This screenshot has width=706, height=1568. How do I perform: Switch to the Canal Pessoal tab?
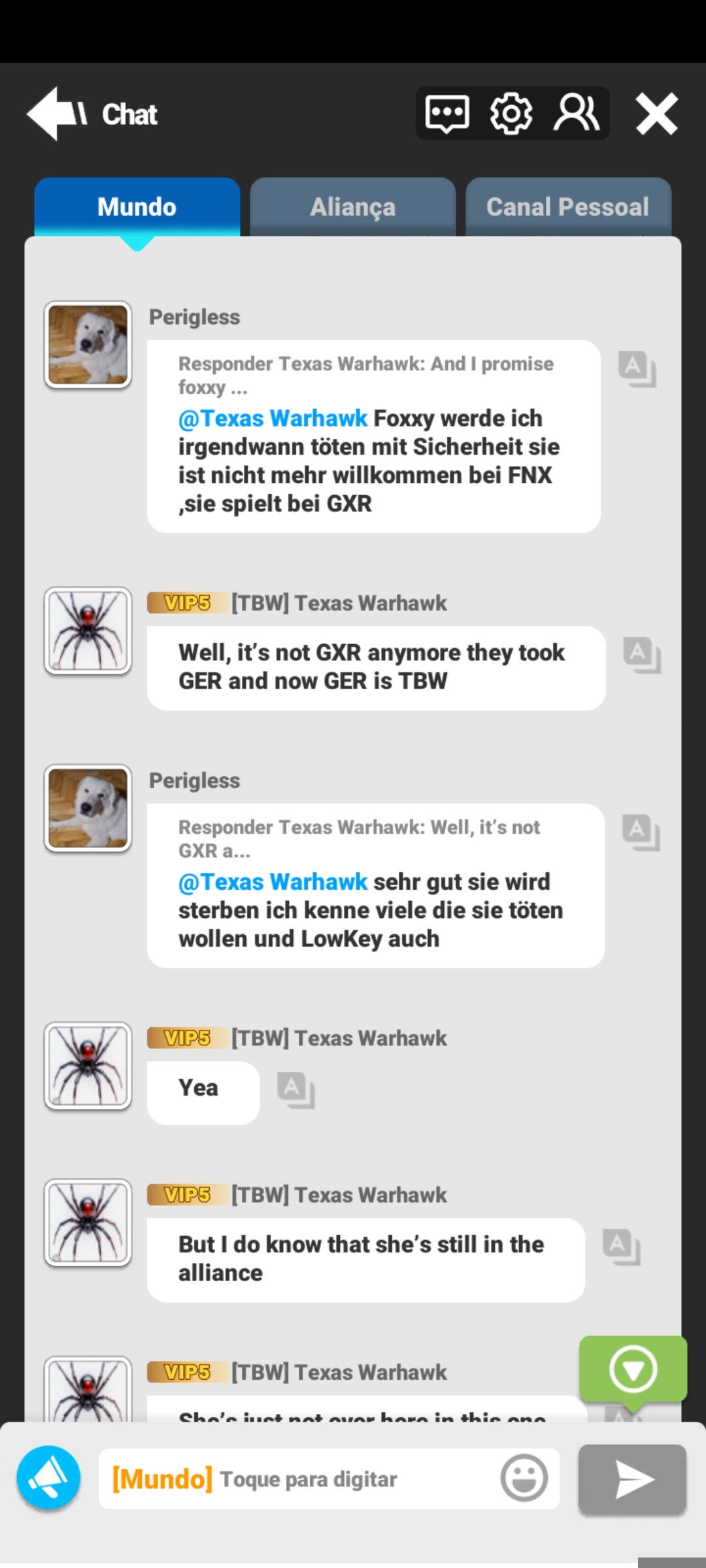(x=568, y=206)
